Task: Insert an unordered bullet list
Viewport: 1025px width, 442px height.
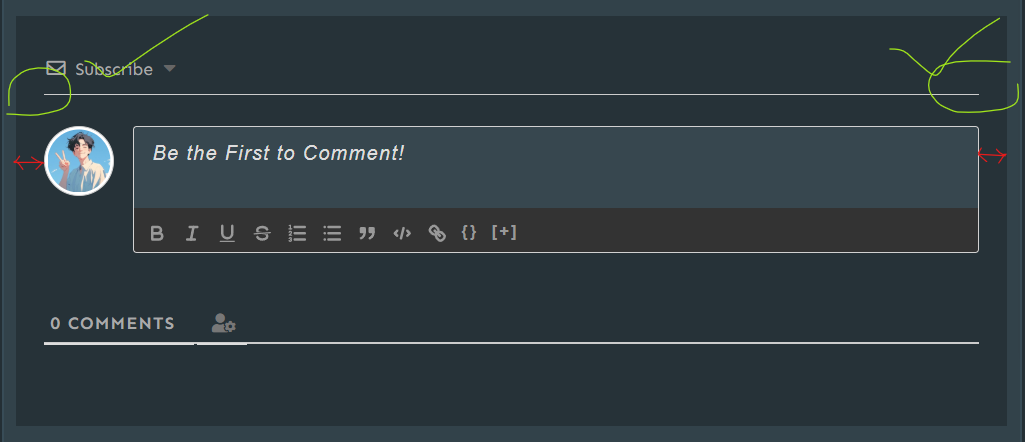Action: click(x=332, y=233)
